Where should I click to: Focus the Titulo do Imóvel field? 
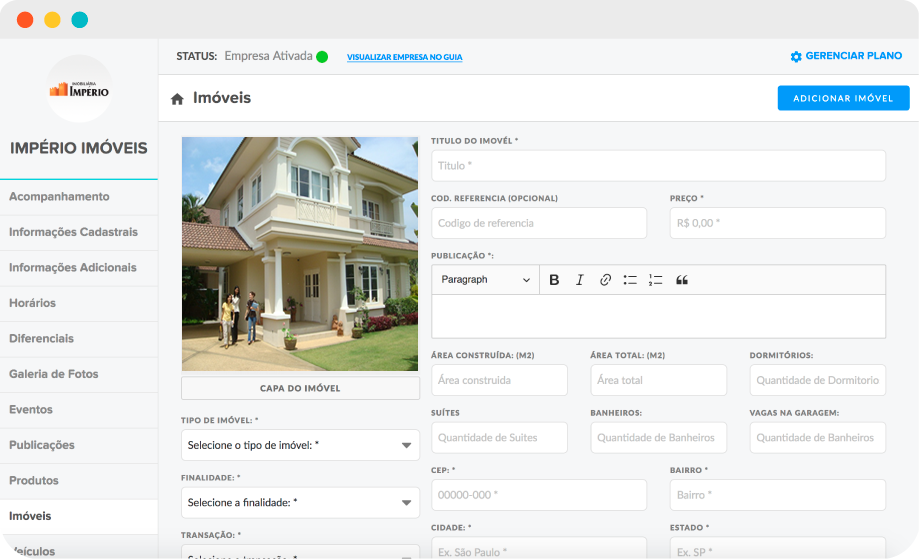pyautogui.click(x=658, y=166)
